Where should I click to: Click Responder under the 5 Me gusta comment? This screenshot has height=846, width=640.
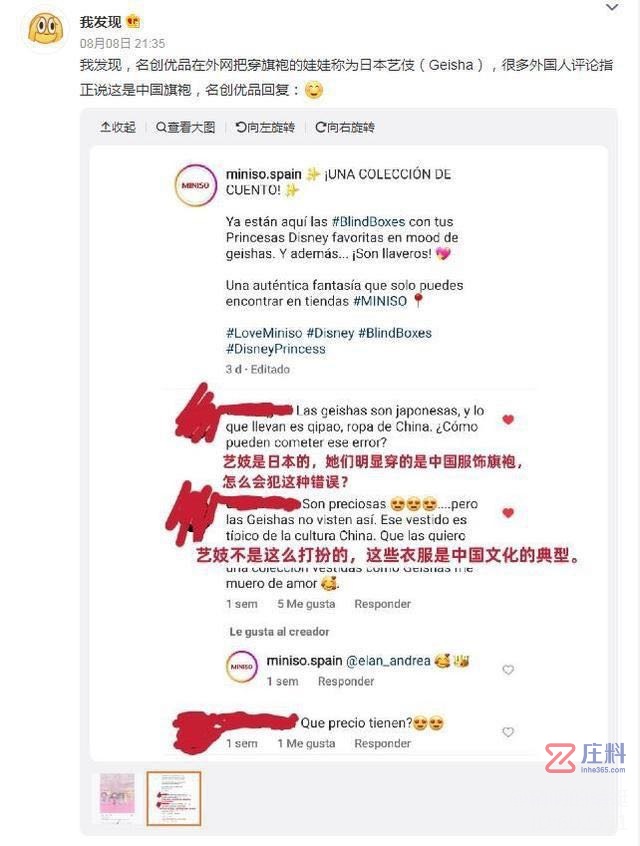coord(383,604)
